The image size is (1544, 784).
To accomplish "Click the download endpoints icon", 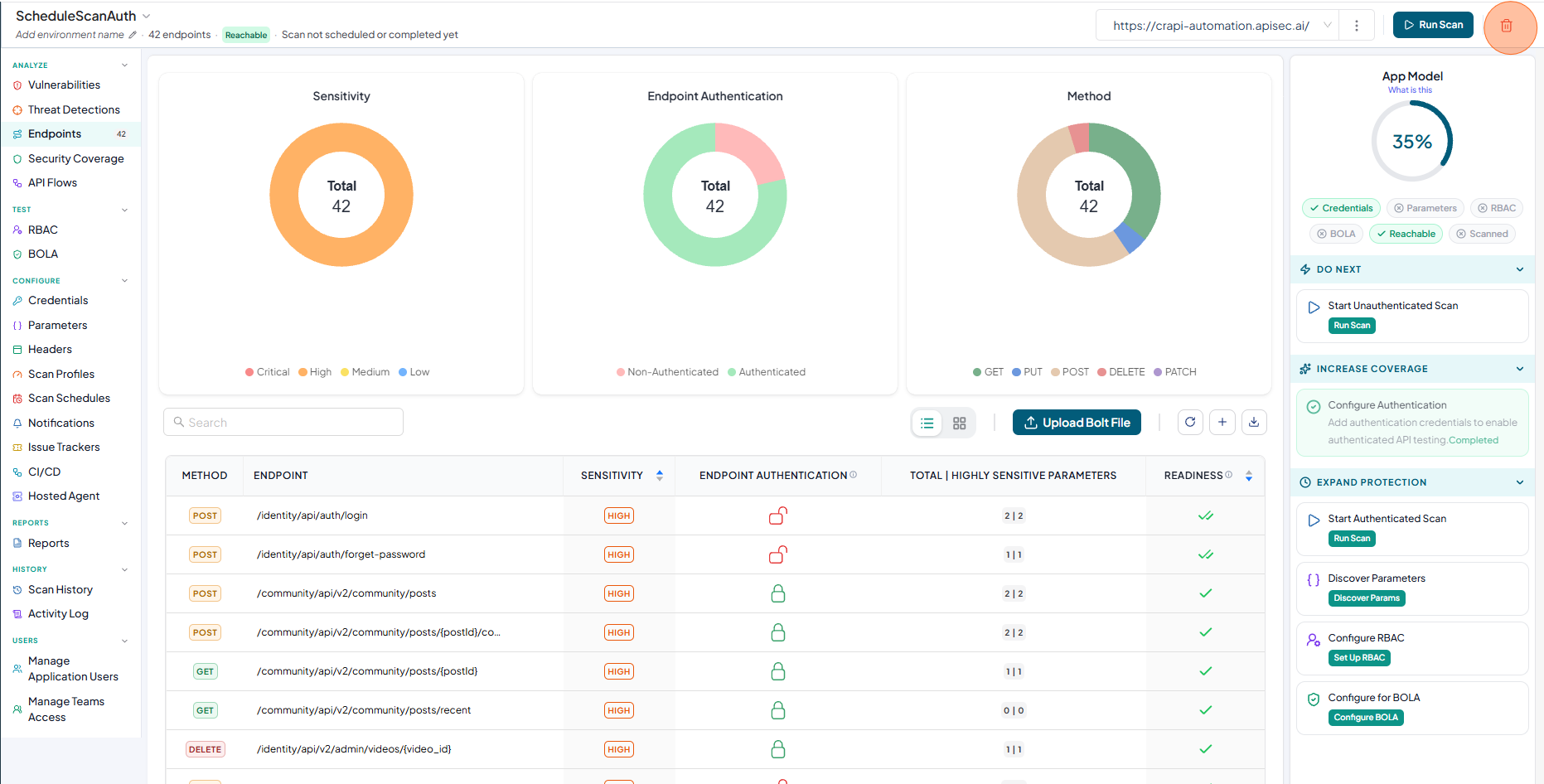I will click(x=1254, y=422).
